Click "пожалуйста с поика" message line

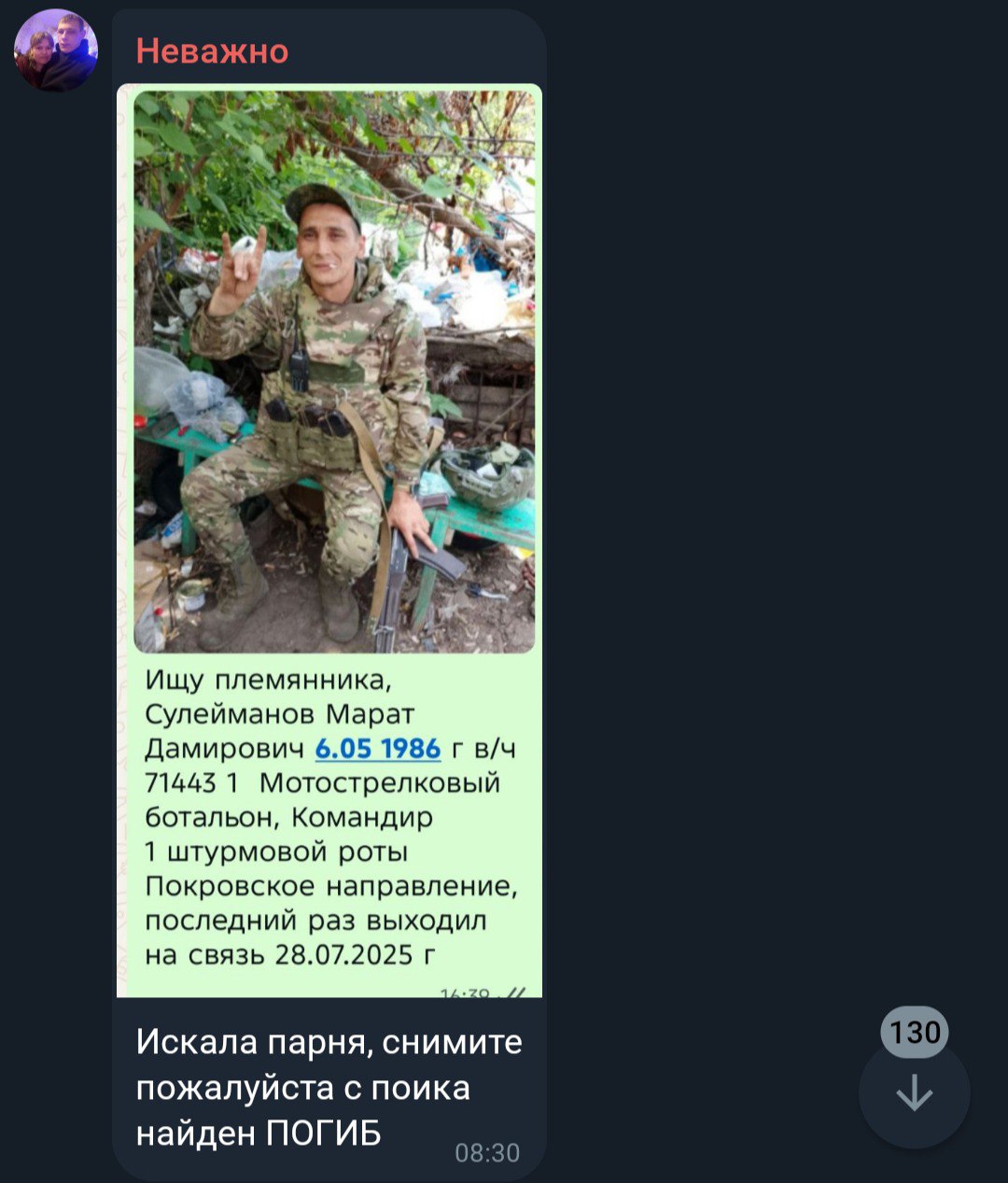303,1088
